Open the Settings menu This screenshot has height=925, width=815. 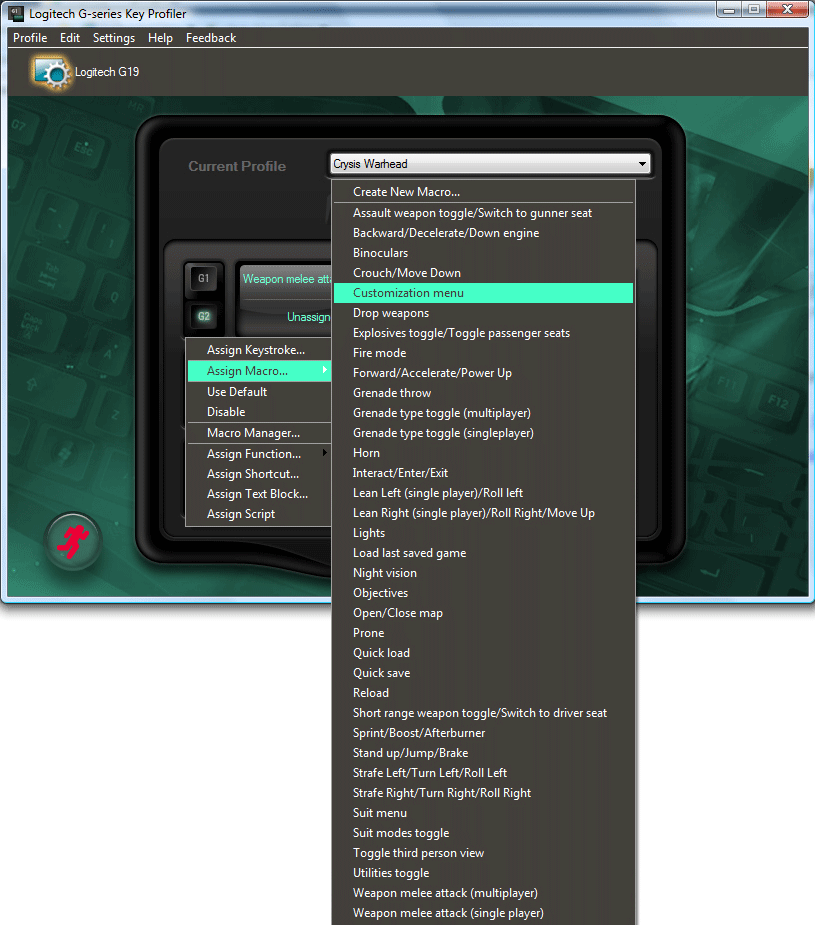pyautogui.click(x=114, y=38)
